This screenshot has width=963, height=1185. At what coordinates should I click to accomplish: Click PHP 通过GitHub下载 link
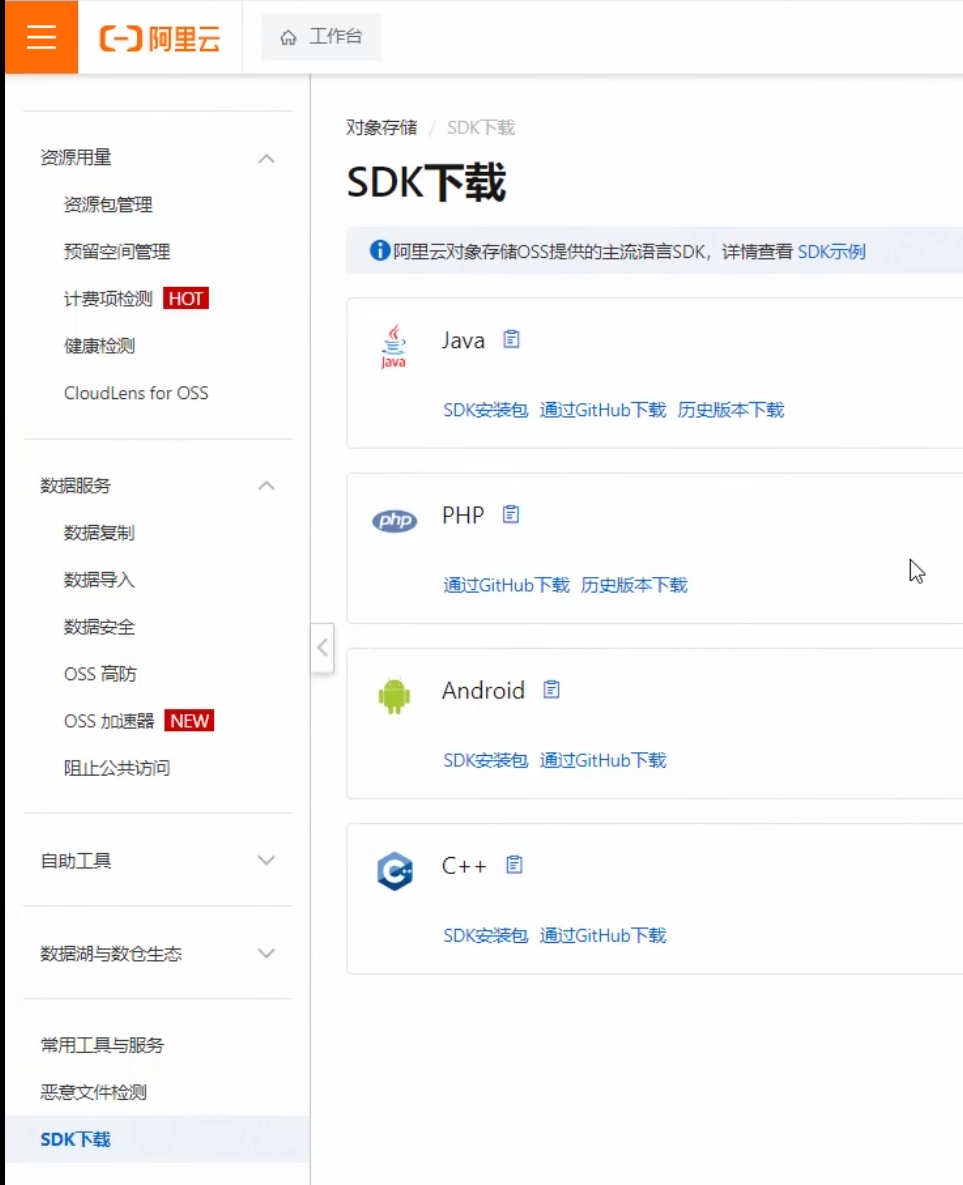pyautogui.click(x=506, y=585)
